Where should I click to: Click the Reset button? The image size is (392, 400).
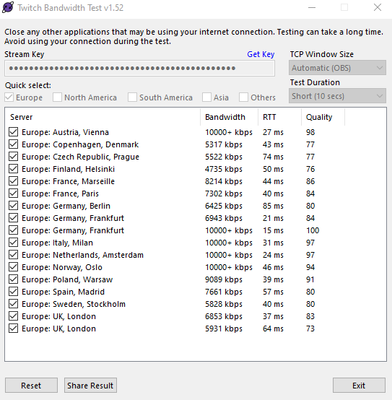(31, 385)
